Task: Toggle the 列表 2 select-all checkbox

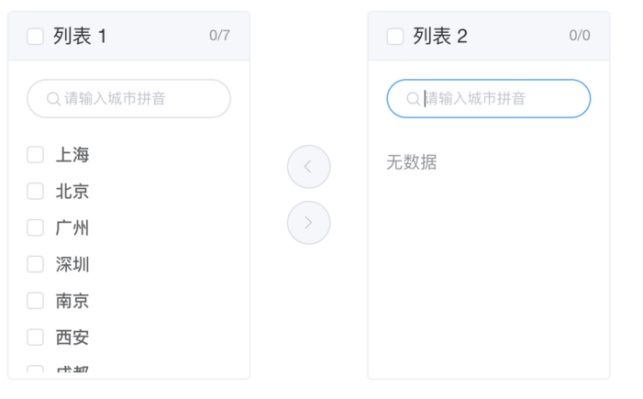Action: (395, 36)
